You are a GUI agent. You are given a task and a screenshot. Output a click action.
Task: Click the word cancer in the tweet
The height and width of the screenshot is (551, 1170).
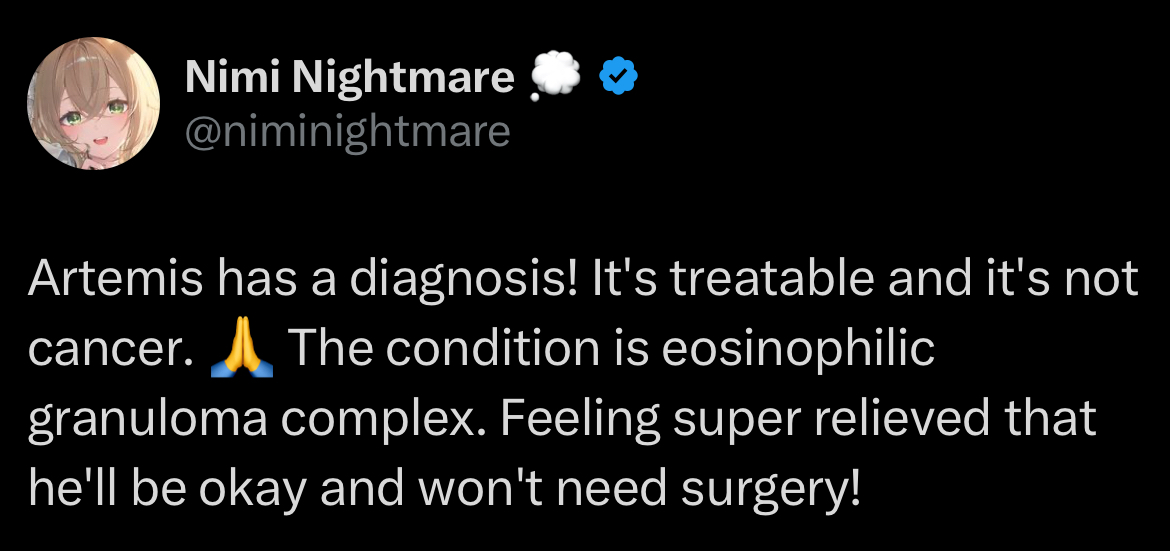[105, 350]
